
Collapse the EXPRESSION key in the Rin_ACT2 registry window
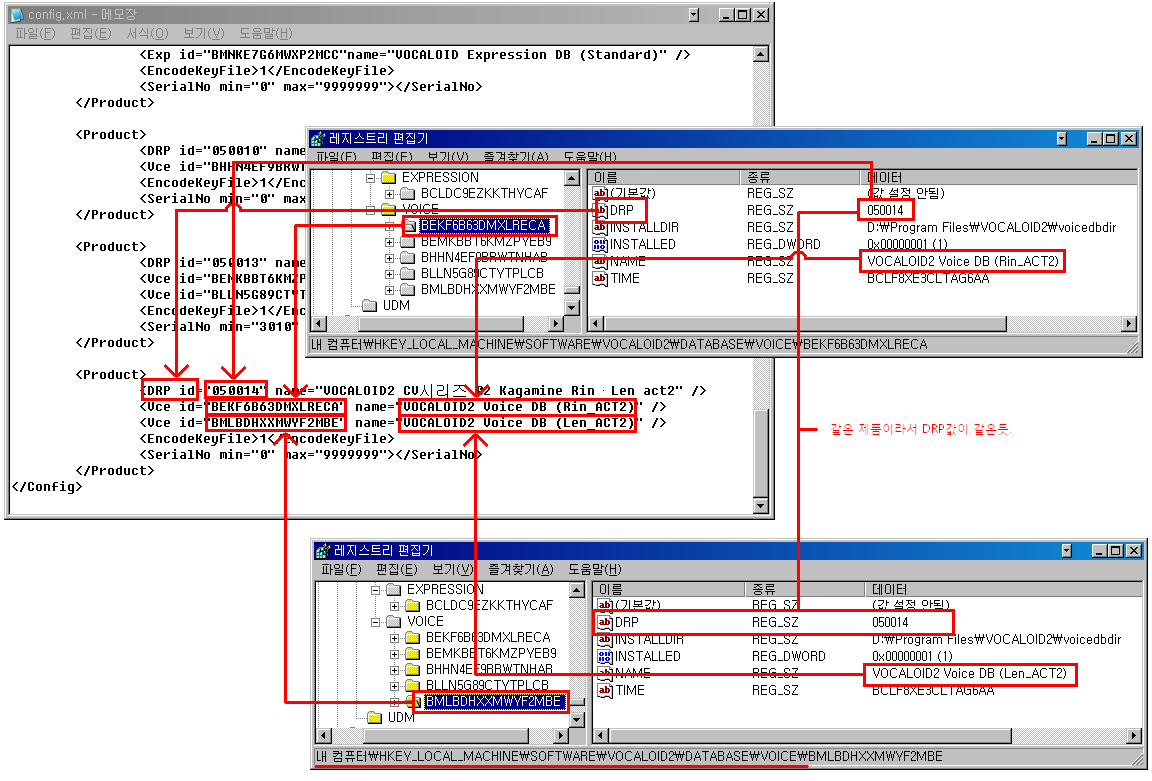click(x=371, y=177)
